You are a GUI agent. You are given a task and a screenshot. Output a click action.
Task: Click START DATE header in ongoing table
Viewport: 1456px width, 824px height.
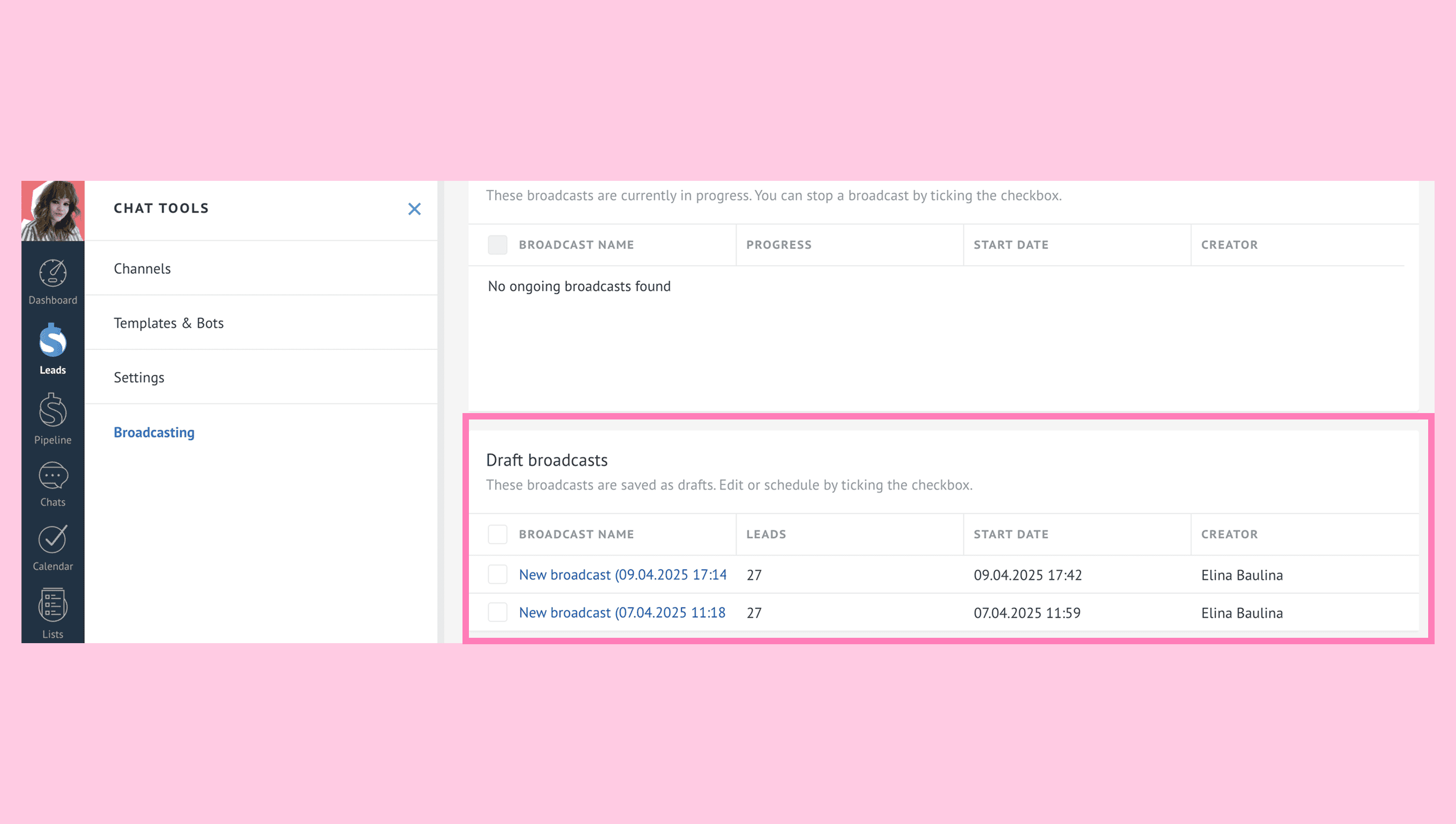tap(1011, 245)
